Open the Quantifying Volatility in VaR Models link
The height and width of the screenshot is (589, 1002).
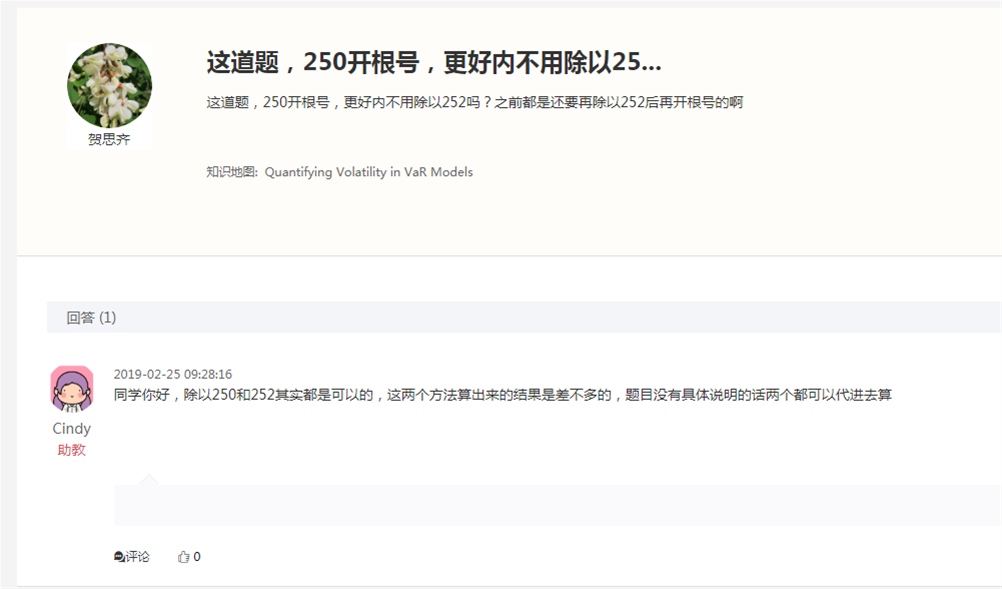click(x=369, y=172)
